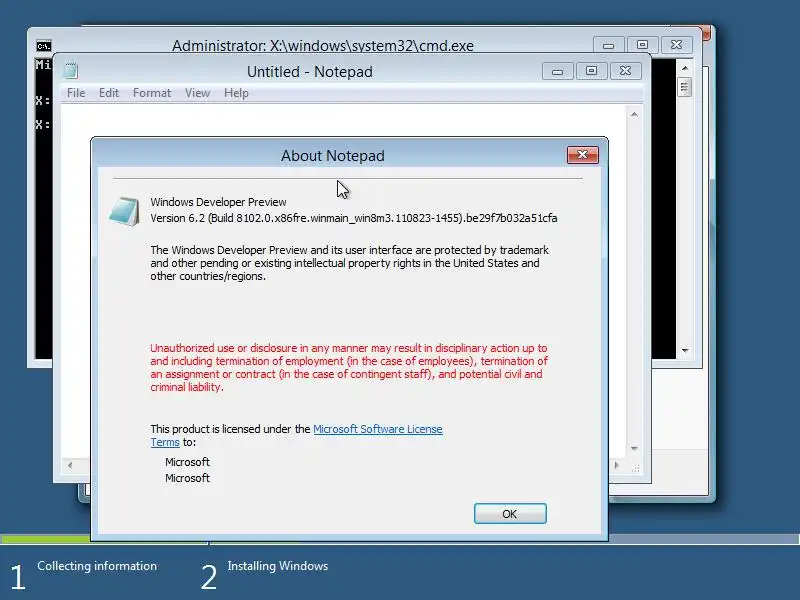The width and height of the screenshot is (800, 600).
Task: Click the 'About Notepad' dialog title
Action: coord(333,156)
